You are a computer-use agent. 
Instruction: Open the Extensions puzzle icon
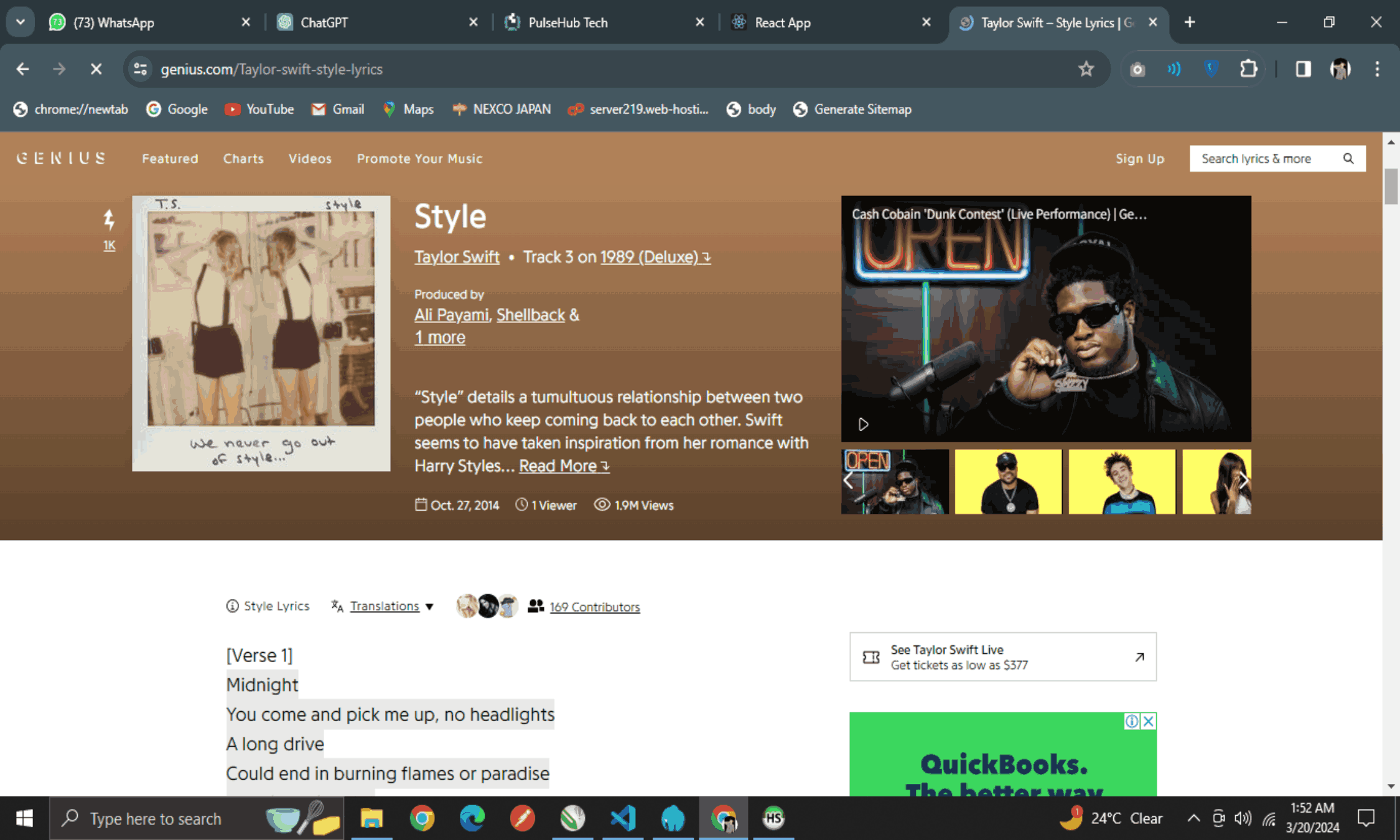click(x=1248, y=69)
